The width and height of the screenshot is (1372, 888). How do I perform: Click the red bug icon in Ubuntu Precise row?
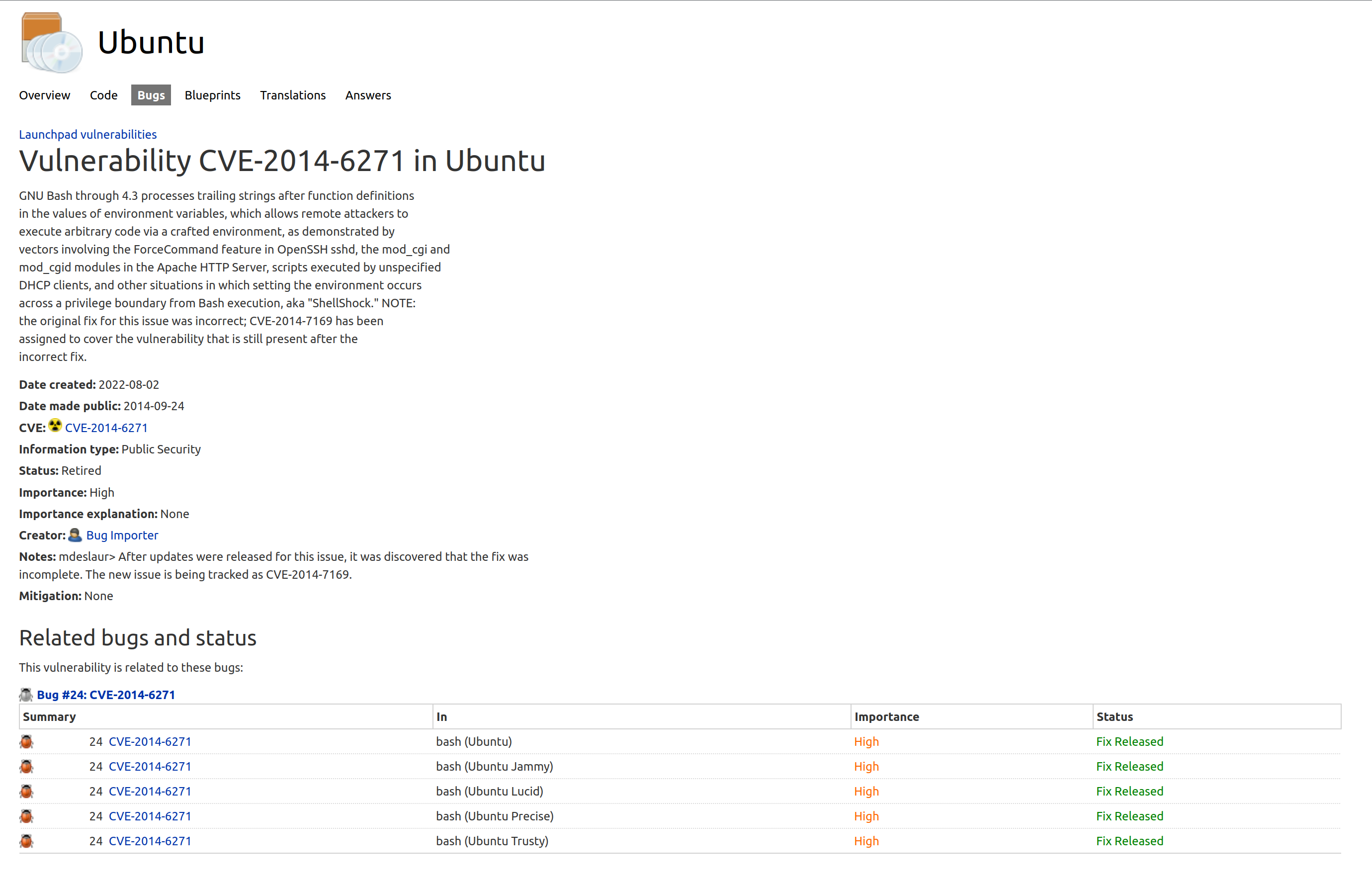(x=26, y=816)
